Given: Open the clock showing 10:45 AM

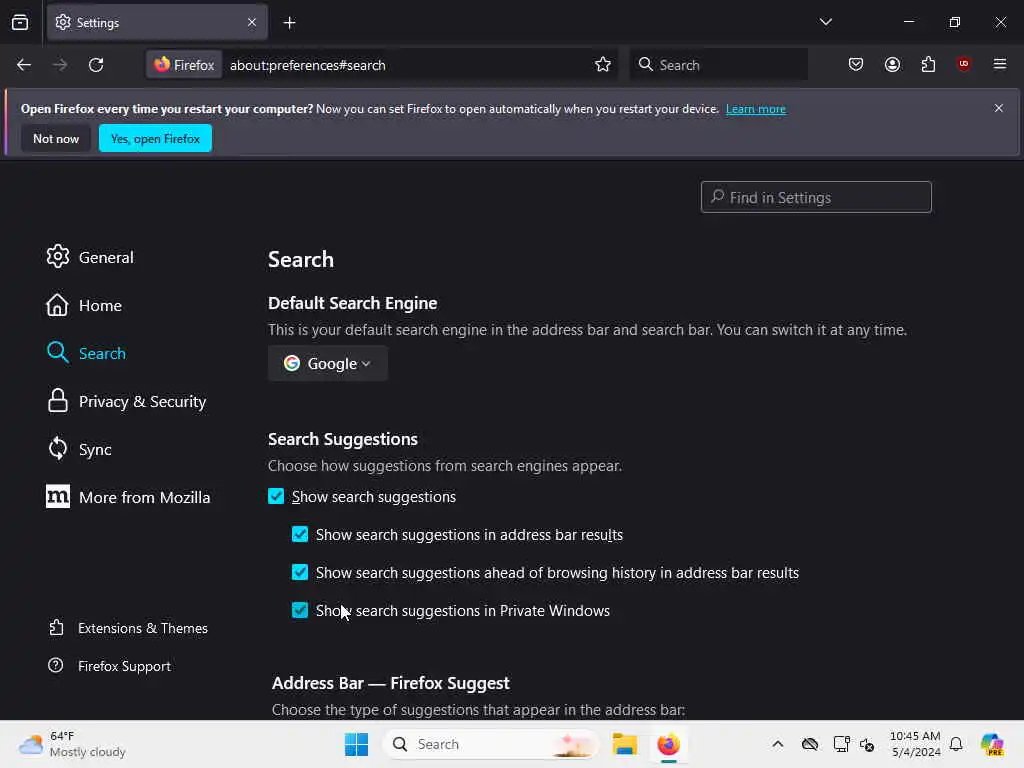Looking at the screenshot, I should (x=915, y=744).
